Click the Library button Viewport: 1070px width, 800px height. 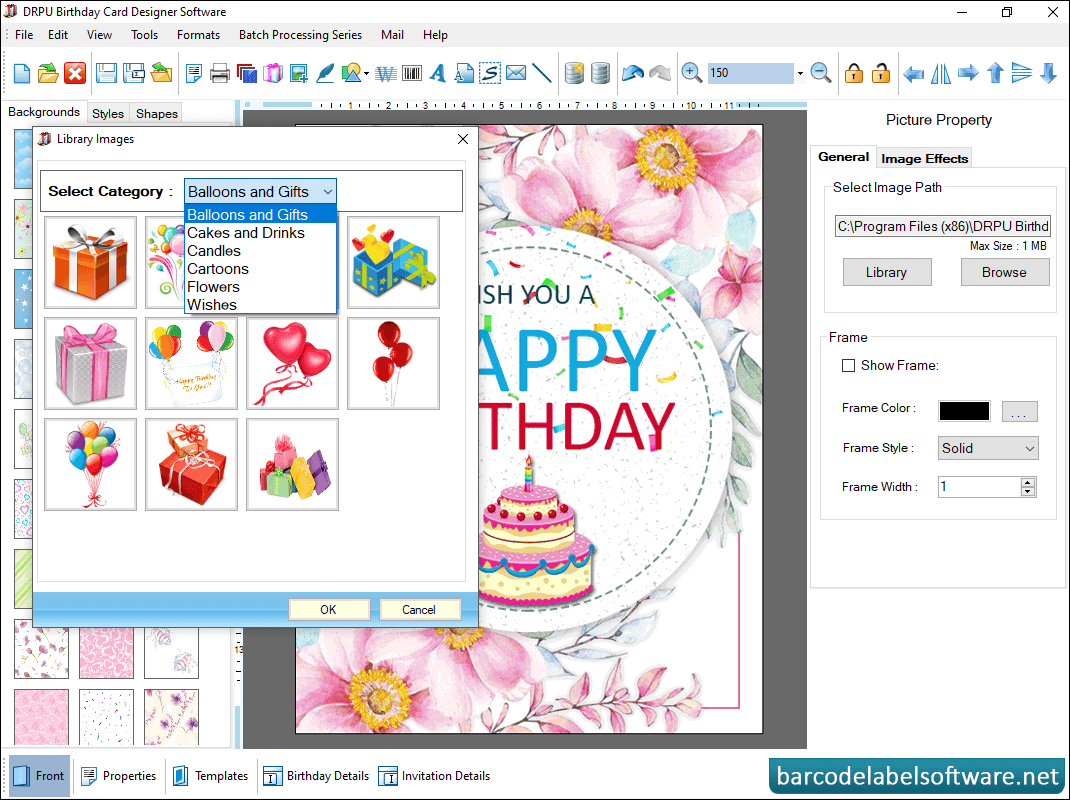[x=886, y=272]
